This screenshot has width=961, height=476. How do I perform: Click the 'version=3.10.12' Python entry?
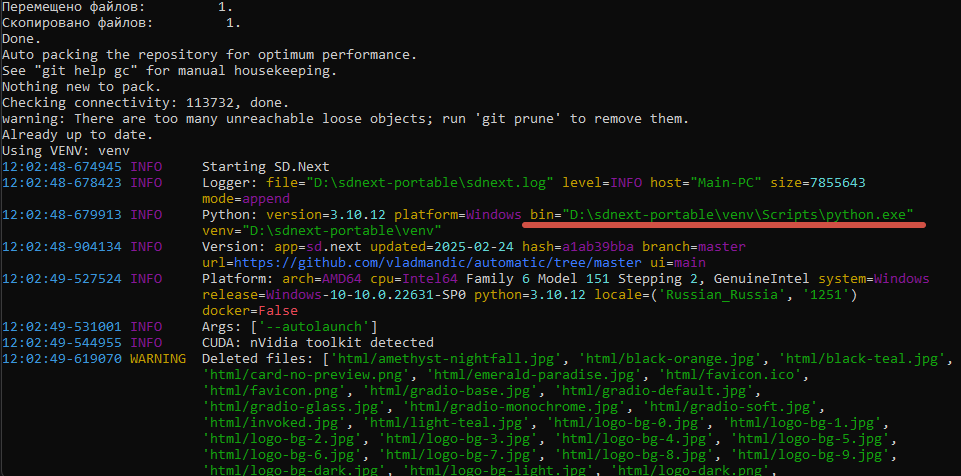click(x=325, y=214)
